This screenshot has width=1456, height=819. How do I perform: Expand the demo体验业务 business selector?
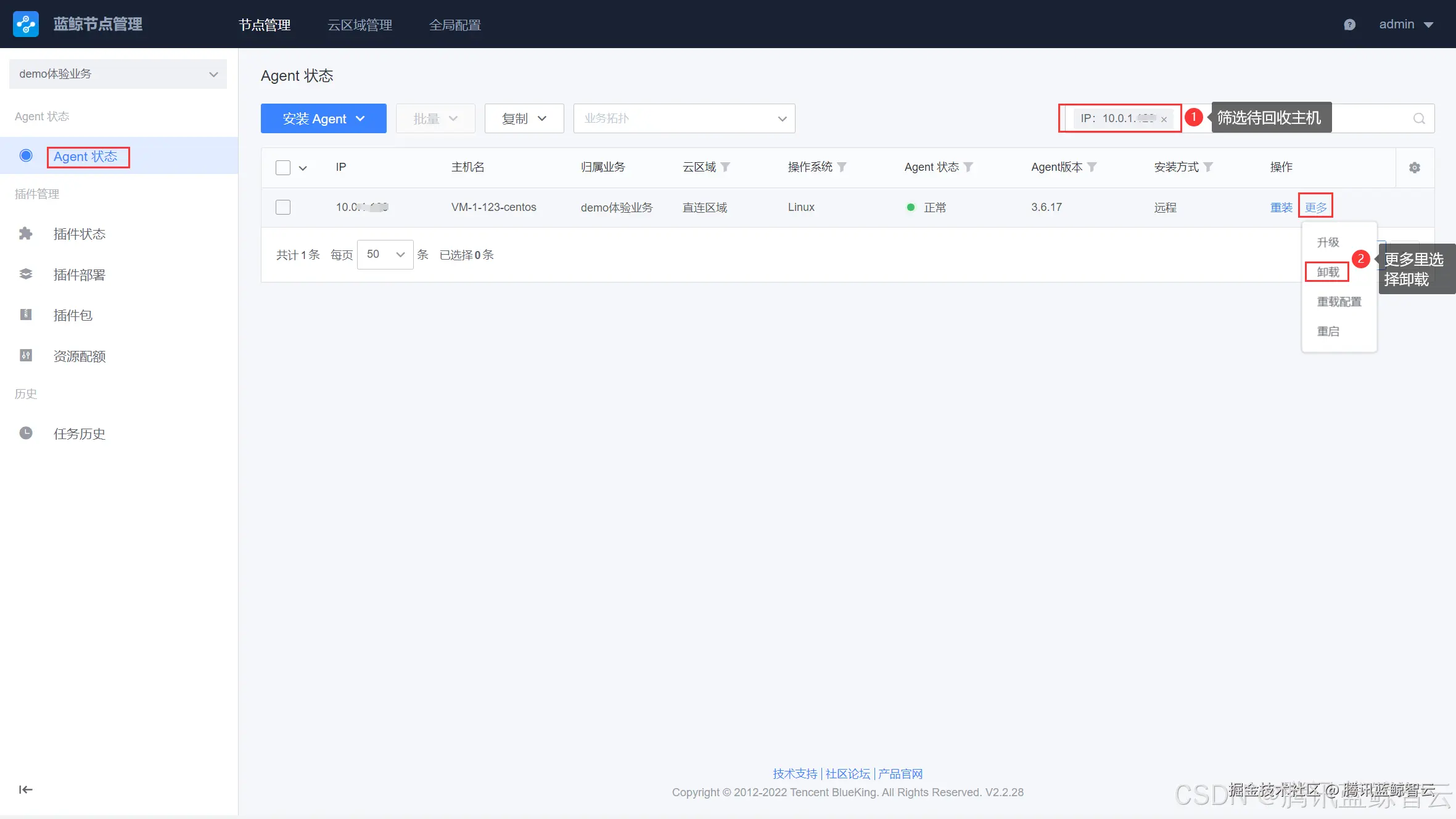118,74
